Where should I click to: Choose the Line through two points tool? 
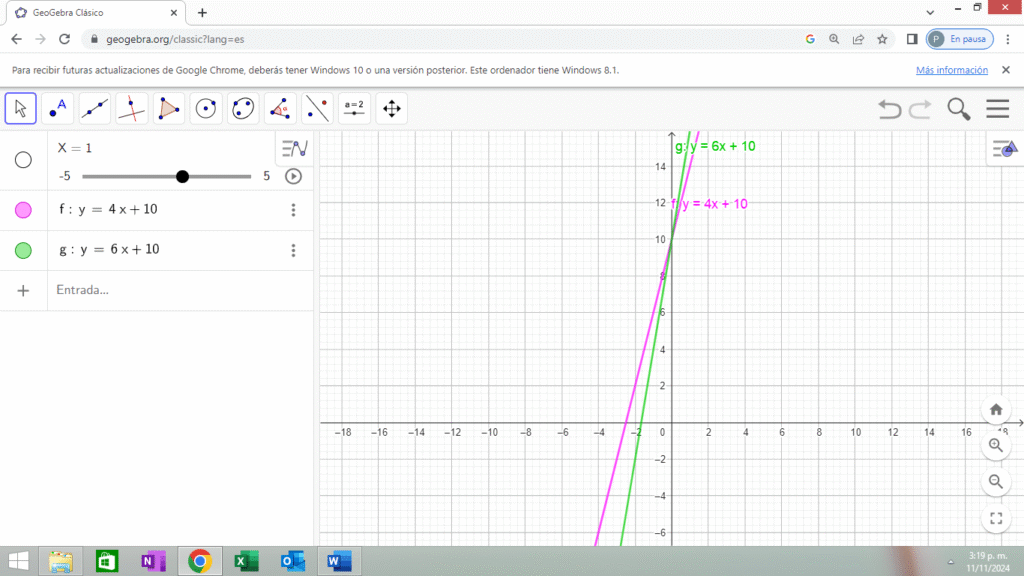95,108
